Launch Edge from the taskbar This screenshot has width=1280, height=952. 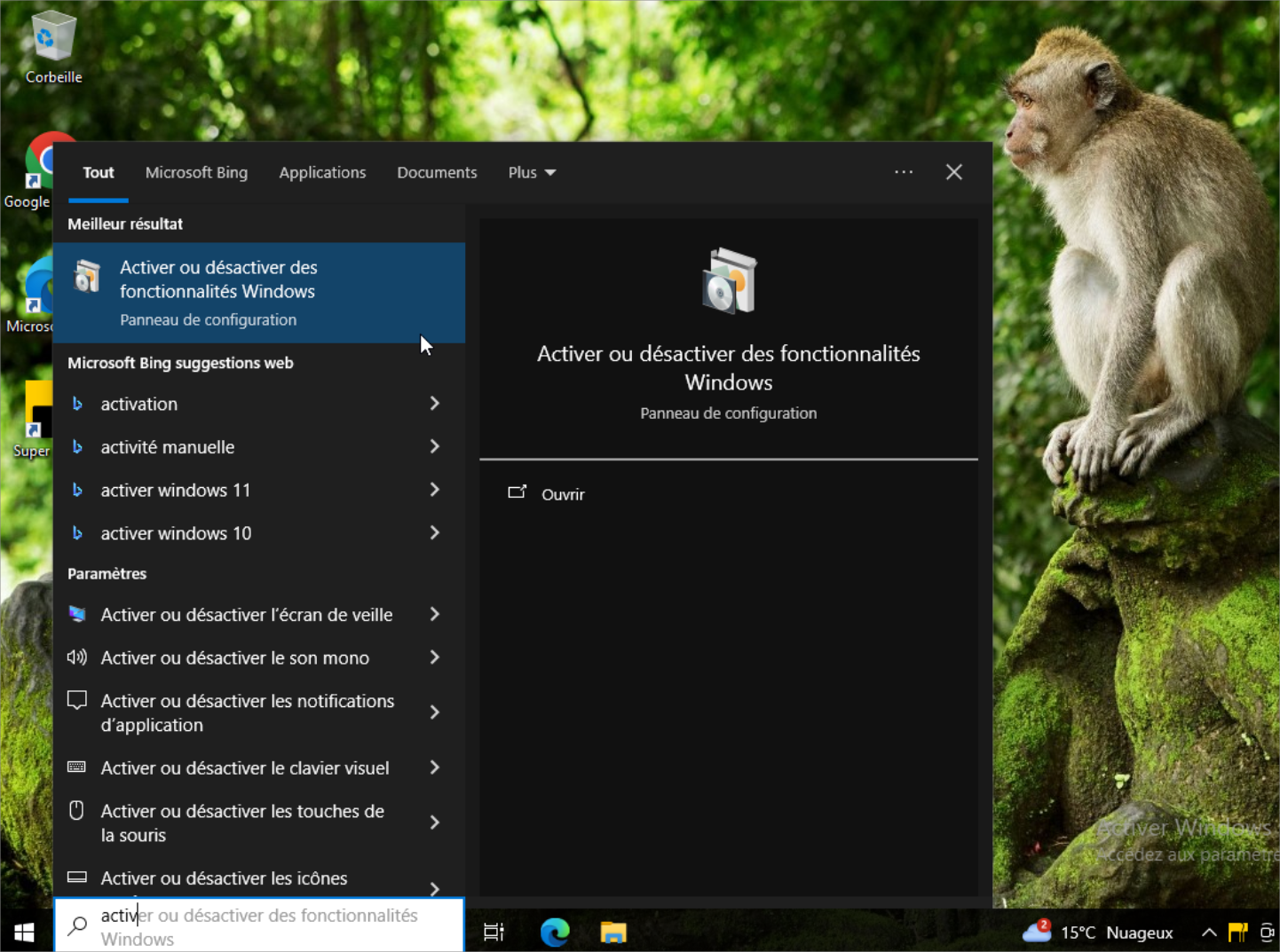pyautogui.click(x=555, y=932)
